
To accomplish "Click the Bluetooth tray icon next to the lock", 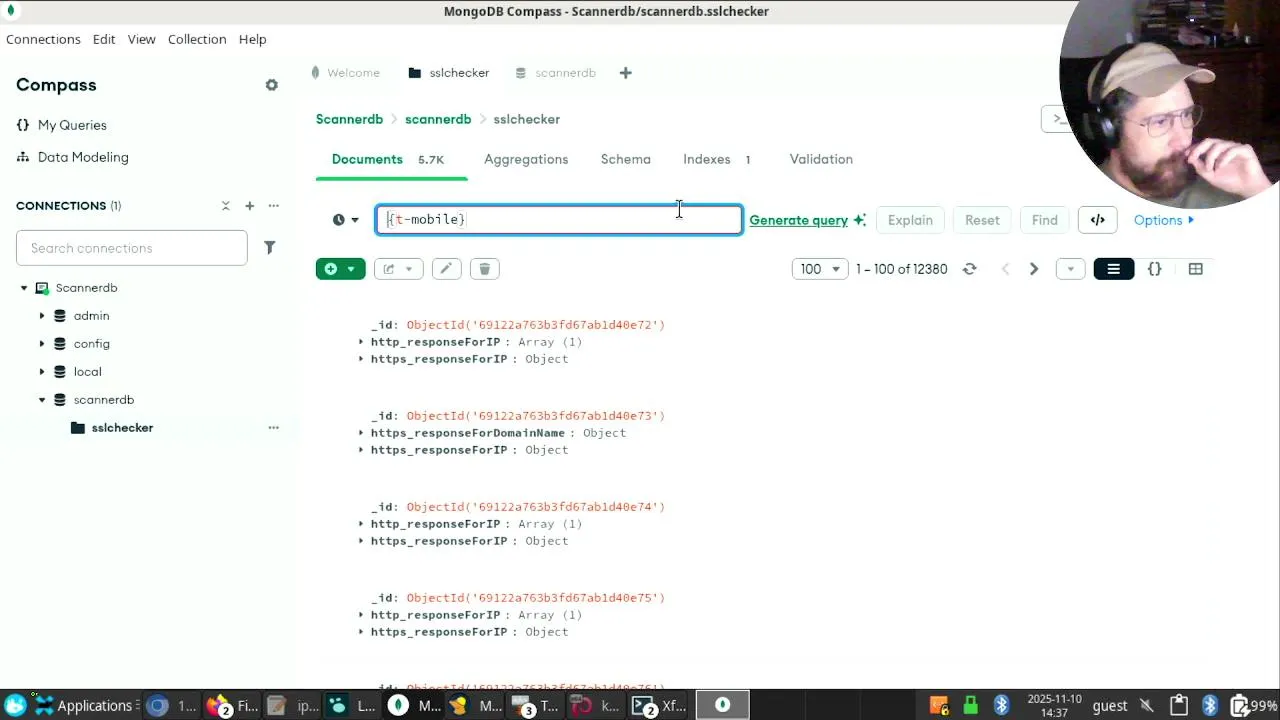I will pyautogui.click(x=1001, y=706).
